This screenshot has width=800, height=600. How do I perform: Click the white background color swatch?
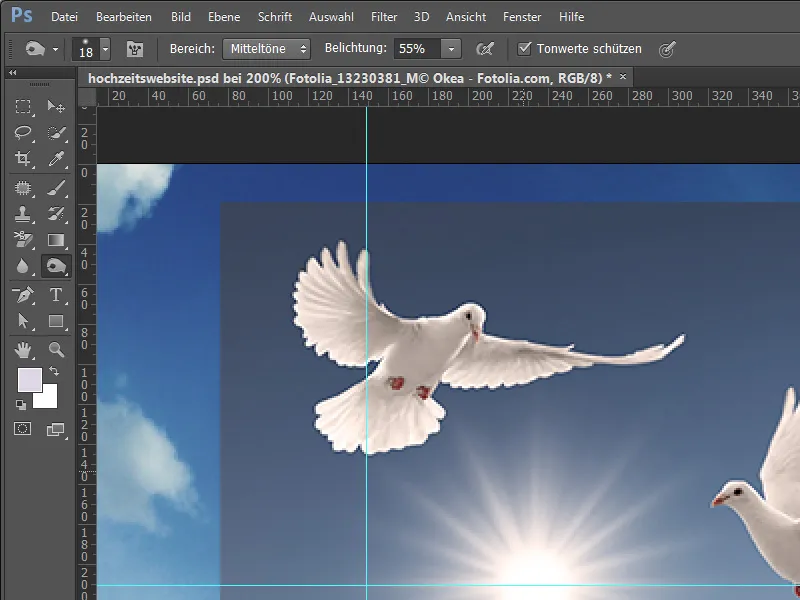tap(47, 398)
